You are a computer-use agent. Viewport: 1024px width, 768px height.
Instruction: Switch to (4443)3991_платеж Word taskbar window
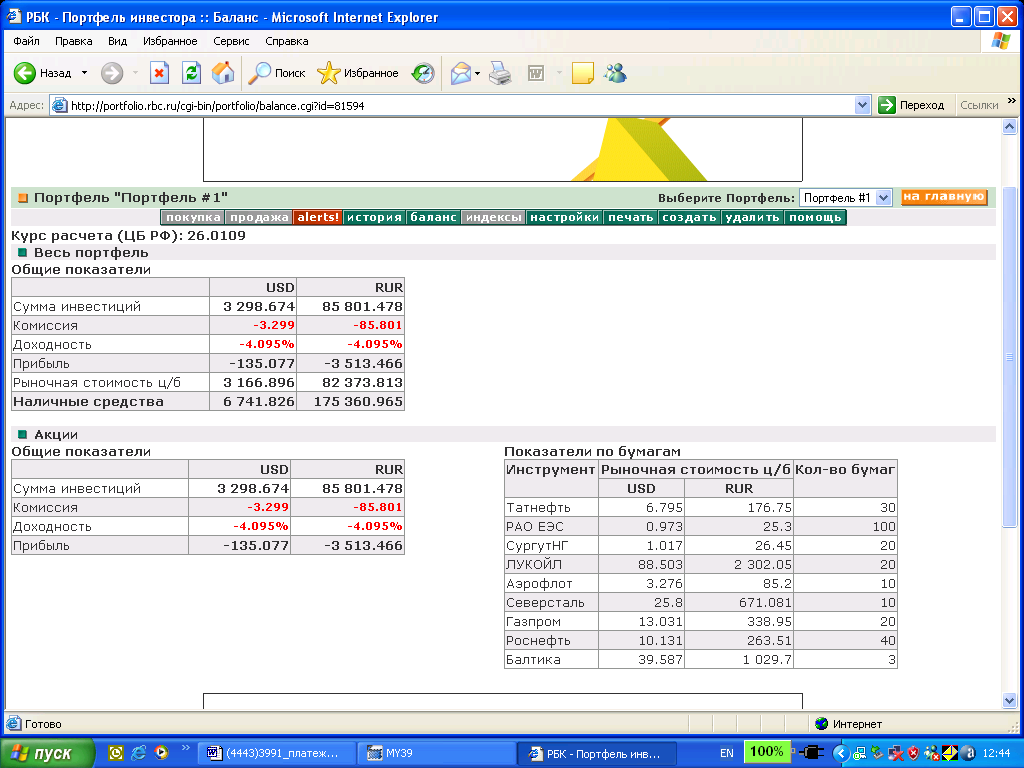(x=276, y=753)
